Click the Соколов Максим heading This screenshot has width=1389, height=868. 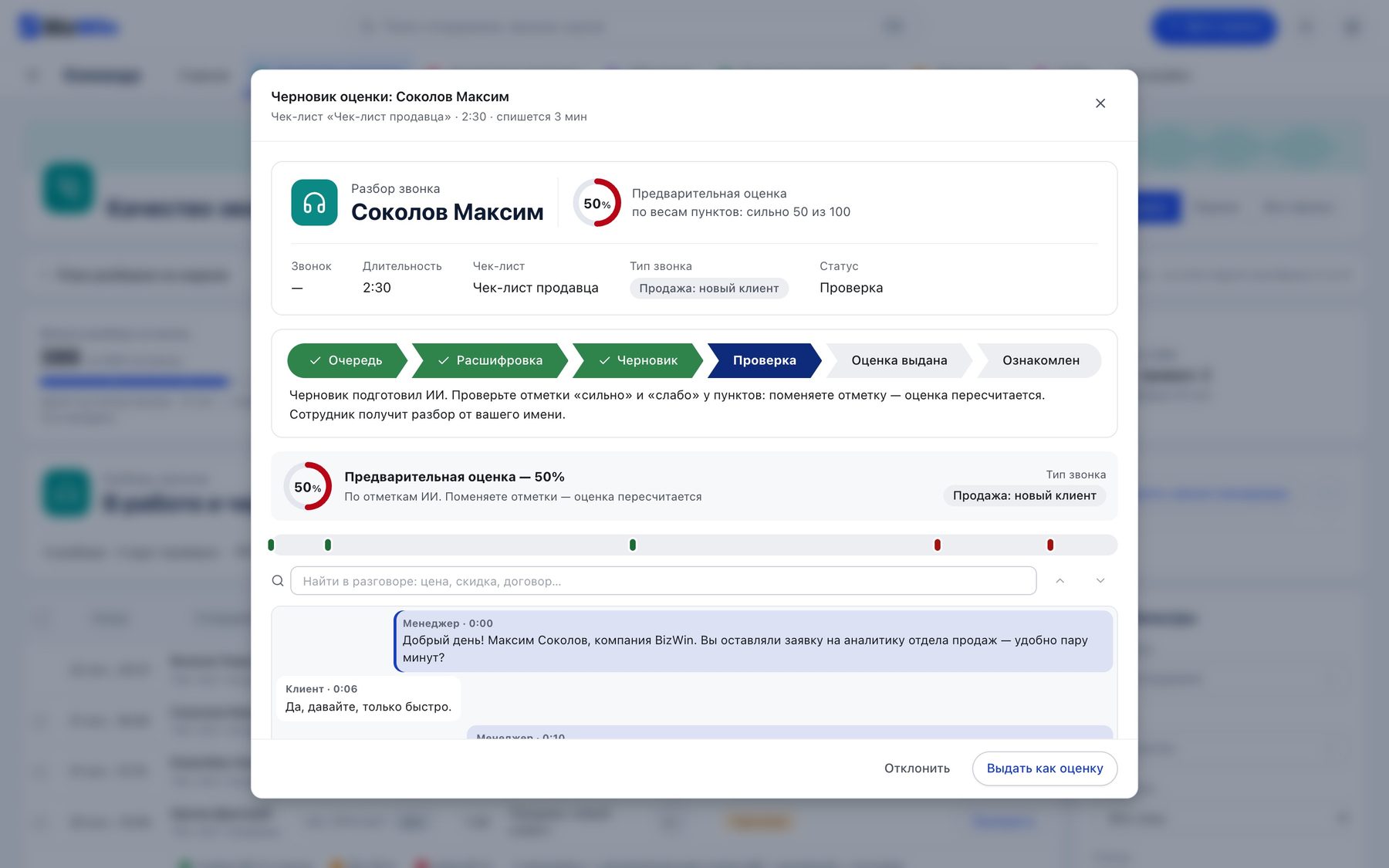click(x=447, y=211)
